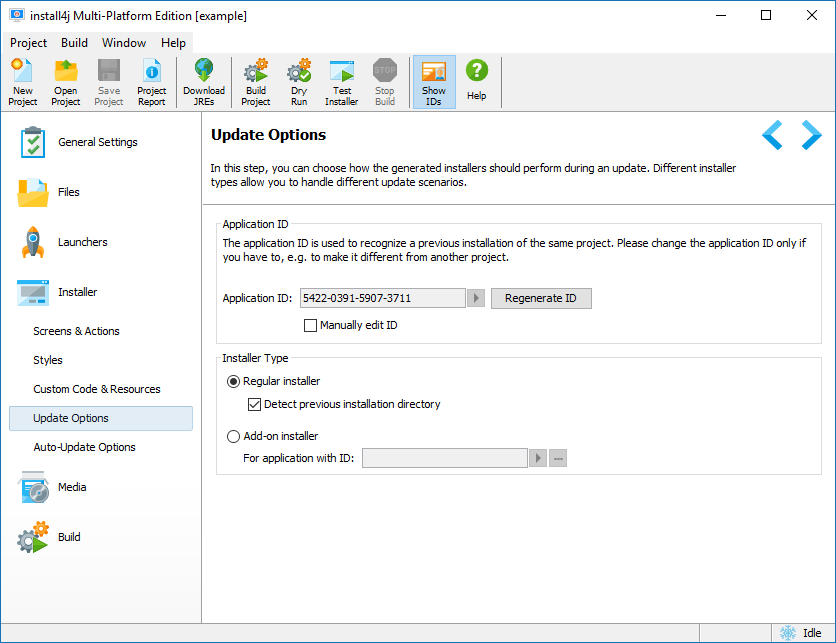Toggle the Show IDs toolbar button
The height and width of the screenshot is (643, 836).
(434, 82)
